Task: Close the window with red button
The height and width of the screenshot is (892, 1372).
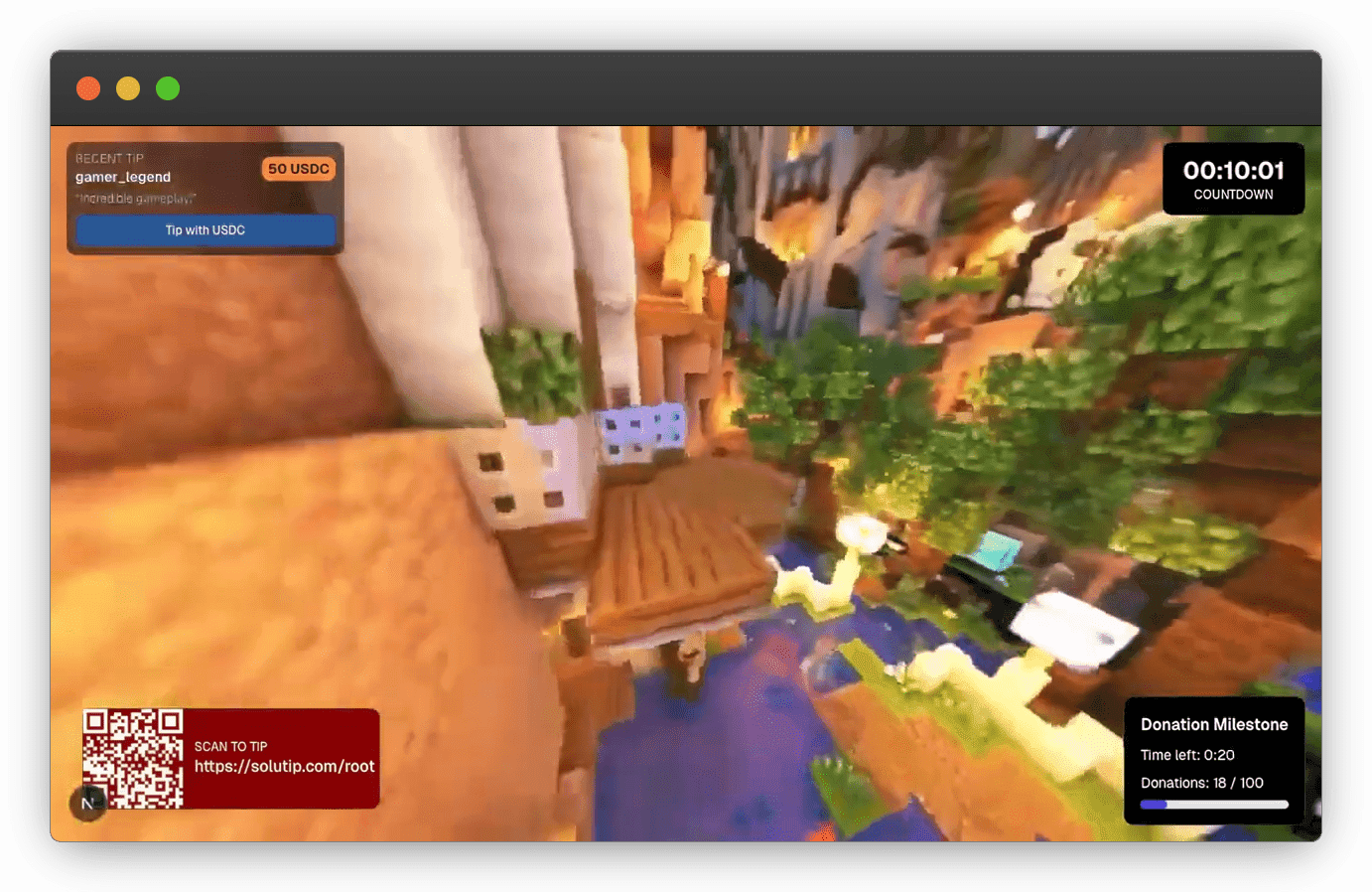Action: click(x=88, y=88)
